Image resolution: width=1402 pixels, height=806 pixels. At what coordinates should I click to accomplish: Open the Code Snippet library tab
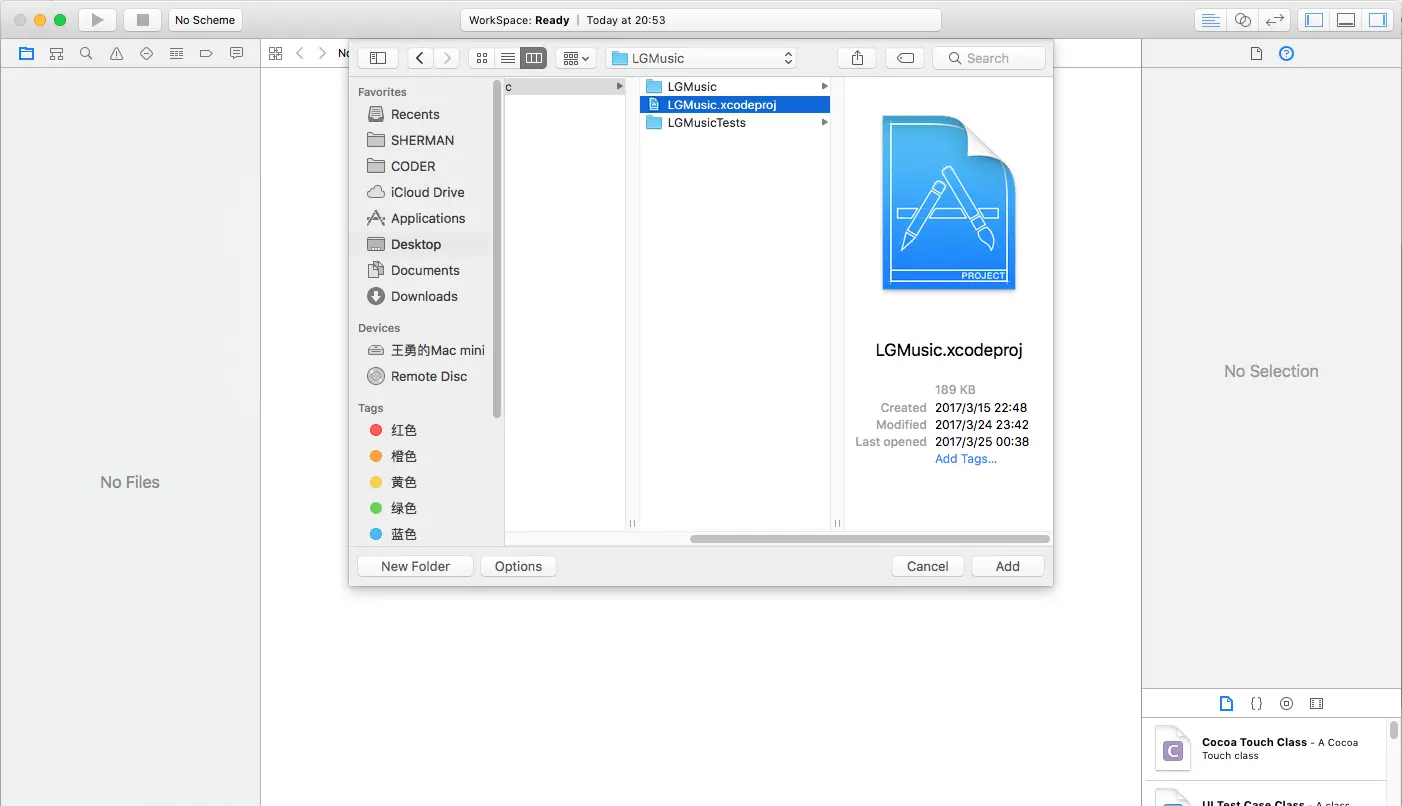point(1257,704)
